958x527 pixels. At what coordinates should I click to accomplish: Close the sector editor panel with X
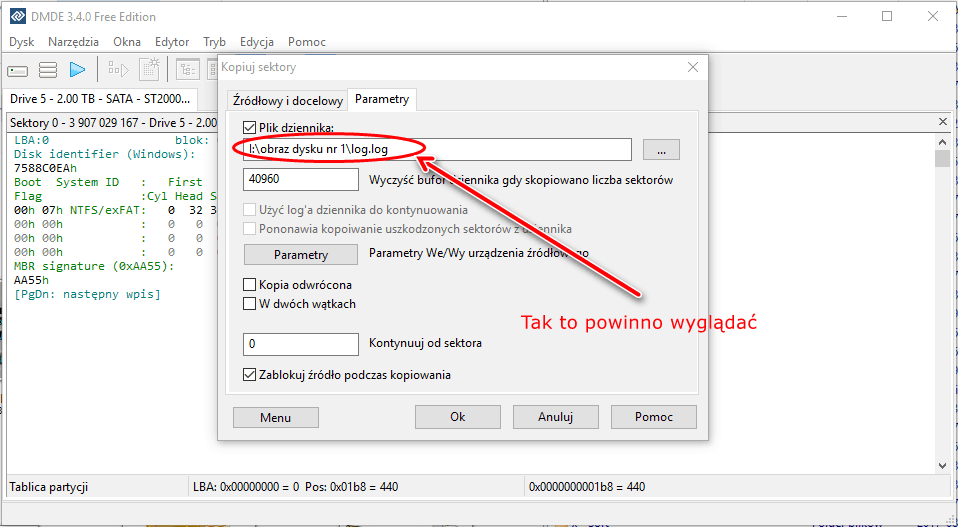[x=942, y=122]
